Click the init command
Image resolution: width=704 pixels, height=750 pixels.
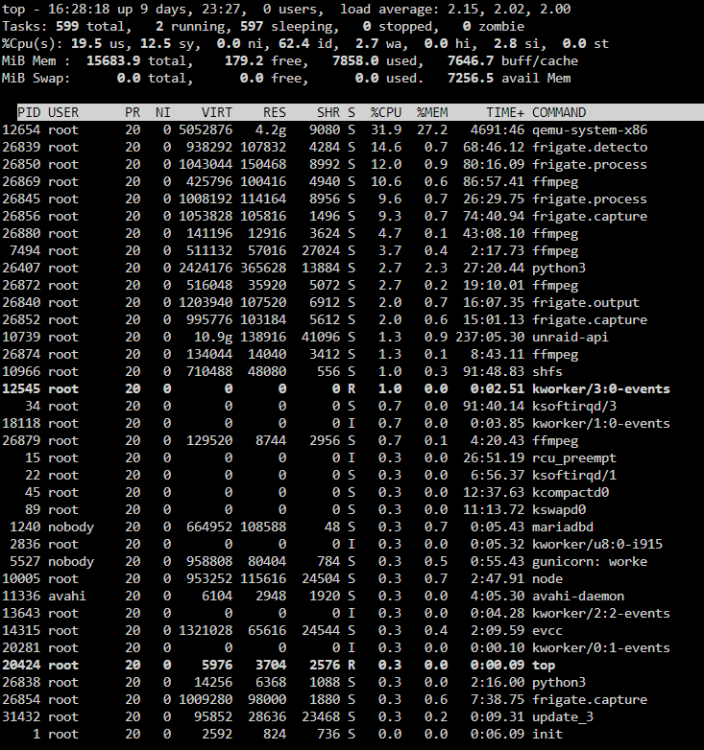(x=547, y=734)
